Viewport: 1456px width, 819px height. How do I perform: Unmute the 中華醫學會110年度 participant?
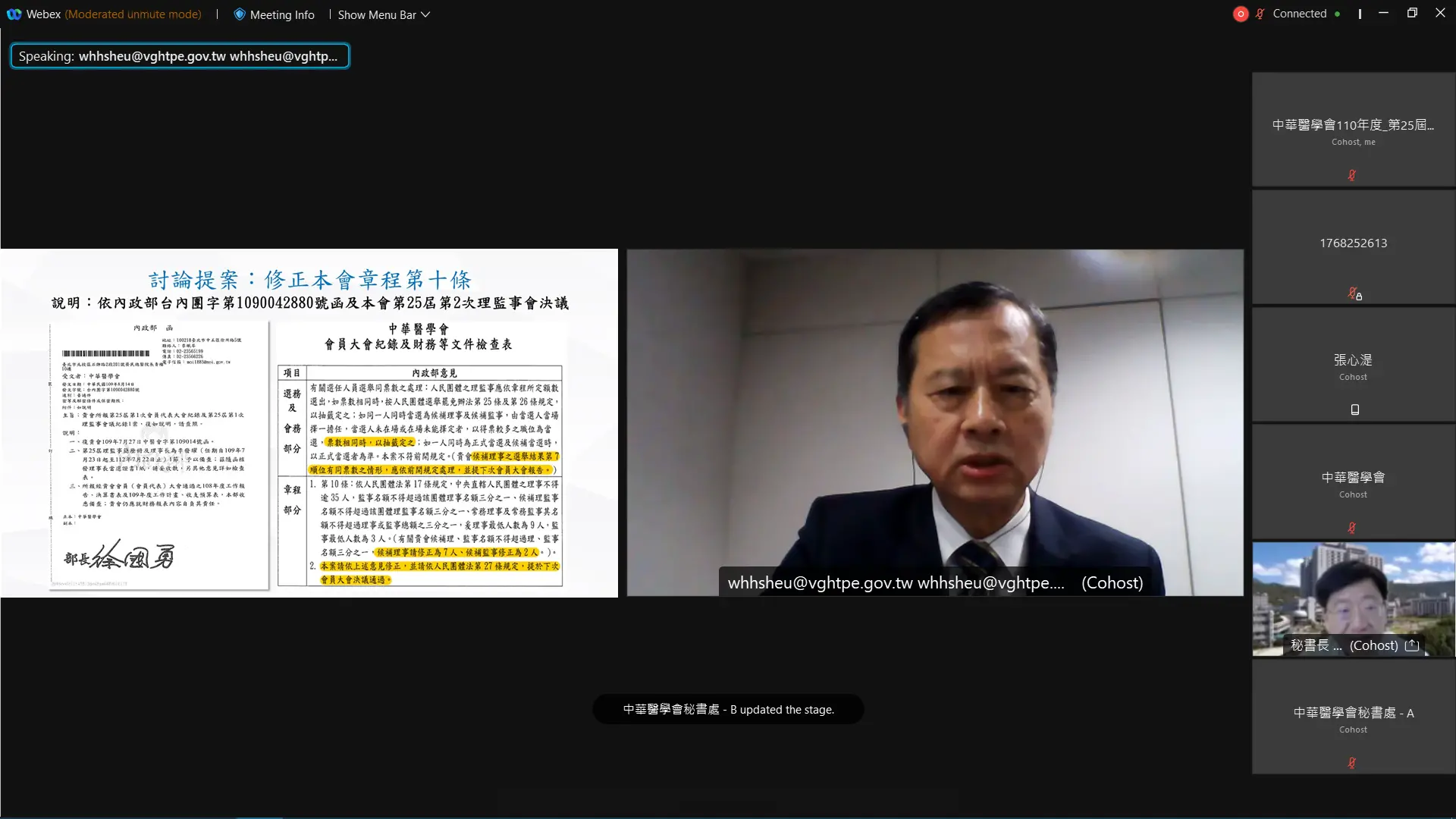1352,175
